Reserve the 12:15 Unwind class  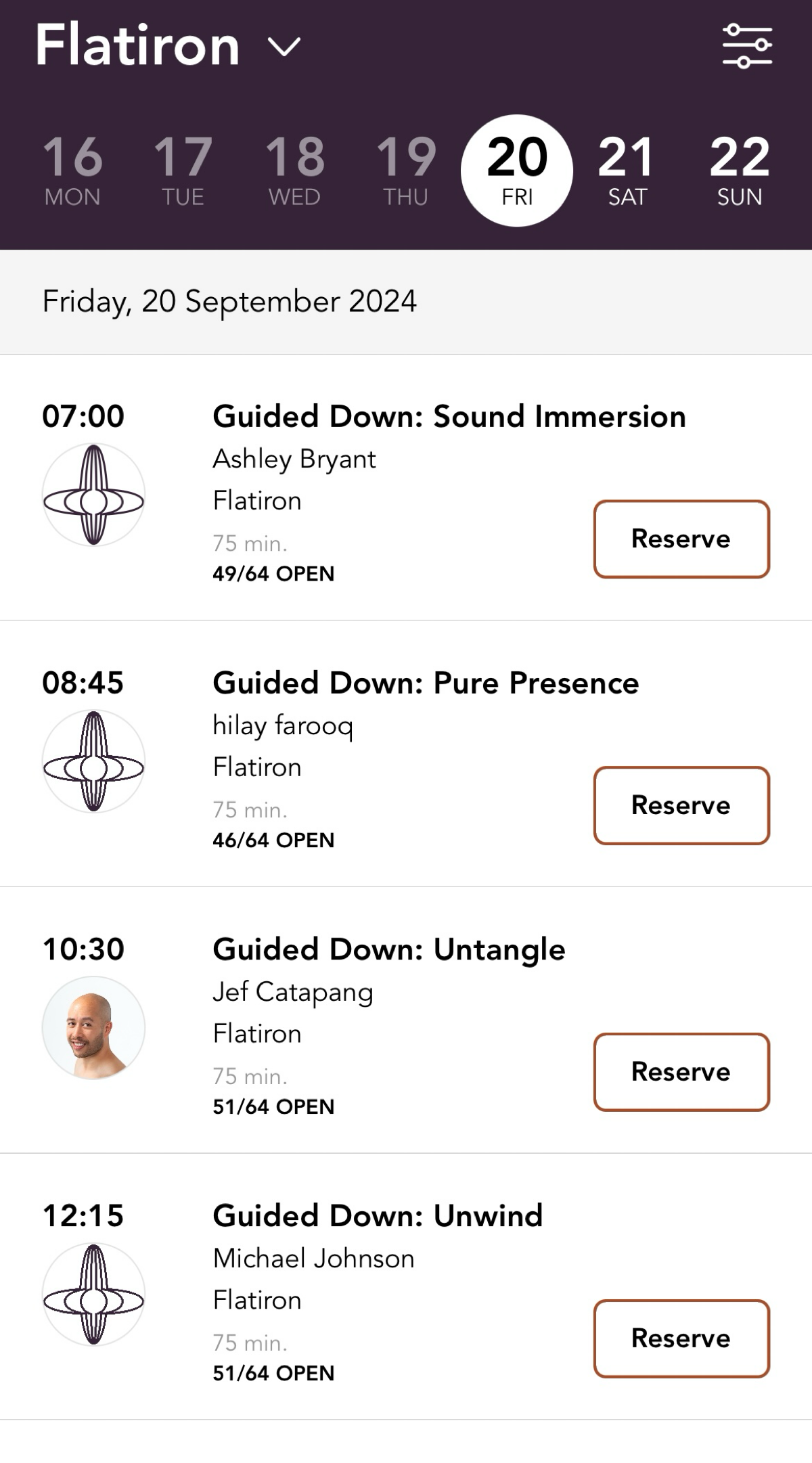point(681,1338)
